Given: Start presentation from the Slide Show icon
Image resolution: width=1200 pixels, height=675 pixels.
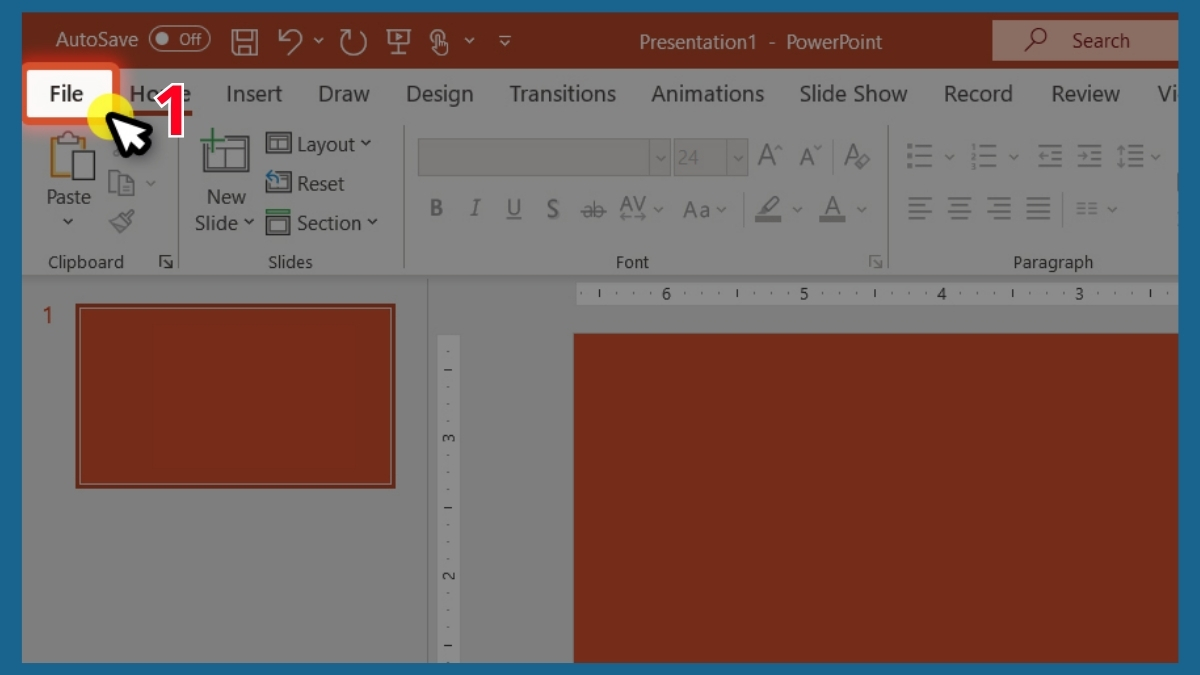Looking at the screenshot, I should [x=398, y=40].
